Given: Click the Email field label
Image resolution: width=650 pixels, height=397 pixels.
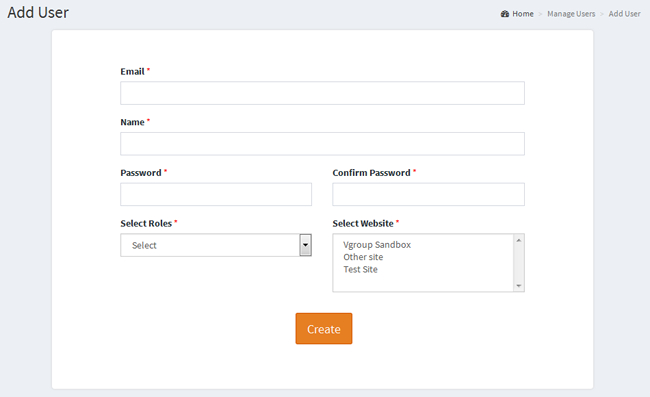Looking at the screenshot, I should tap(132, 72).
